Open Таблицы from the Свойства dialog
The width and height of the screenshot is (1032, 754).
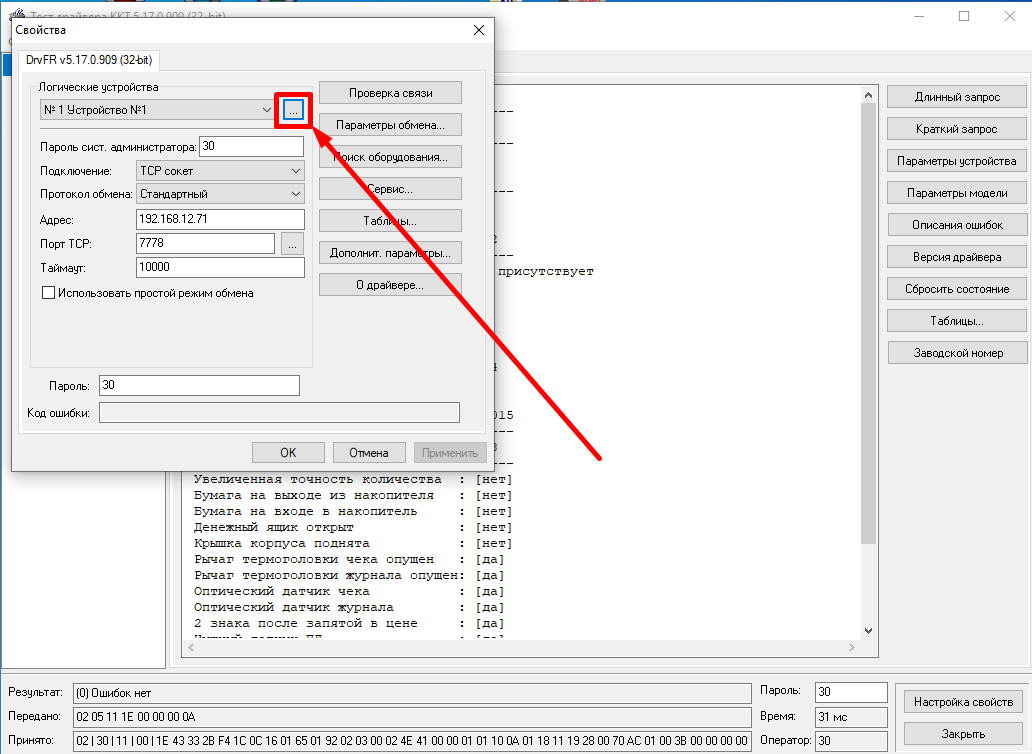pos(390,220)
